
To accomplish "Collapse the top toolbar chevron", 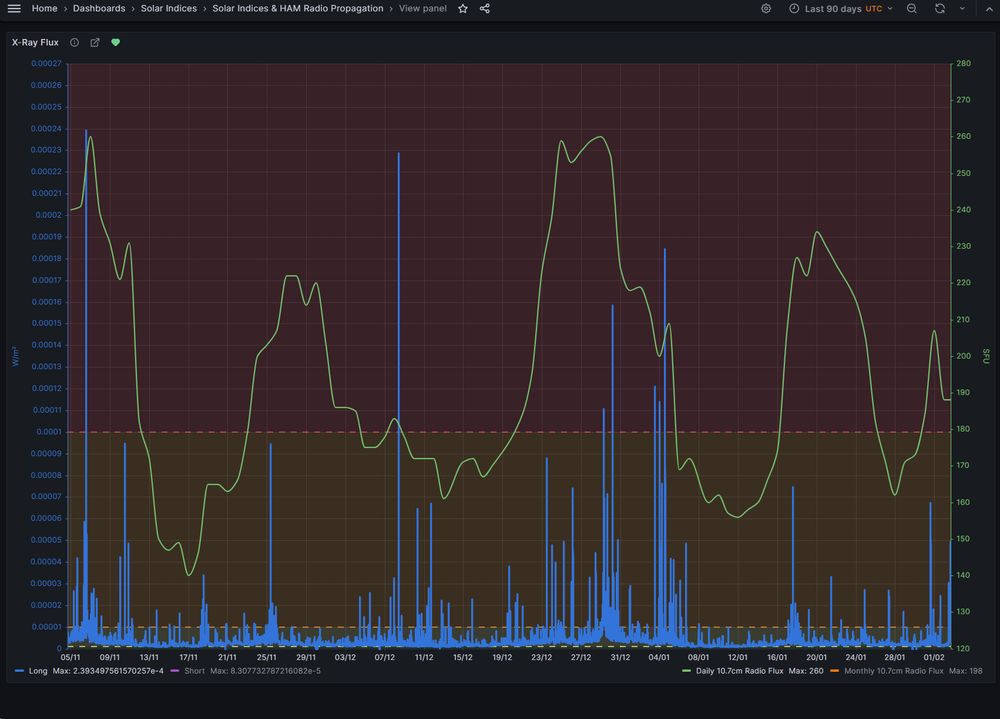I will pyautogui.click(x=989, y=8).
